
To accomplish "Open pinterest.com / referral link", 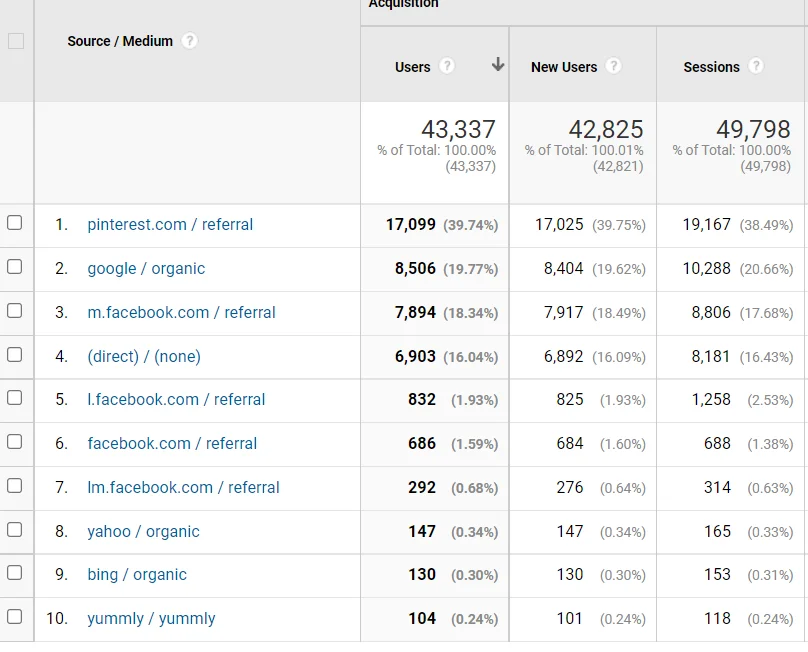I will pos(170,225).
